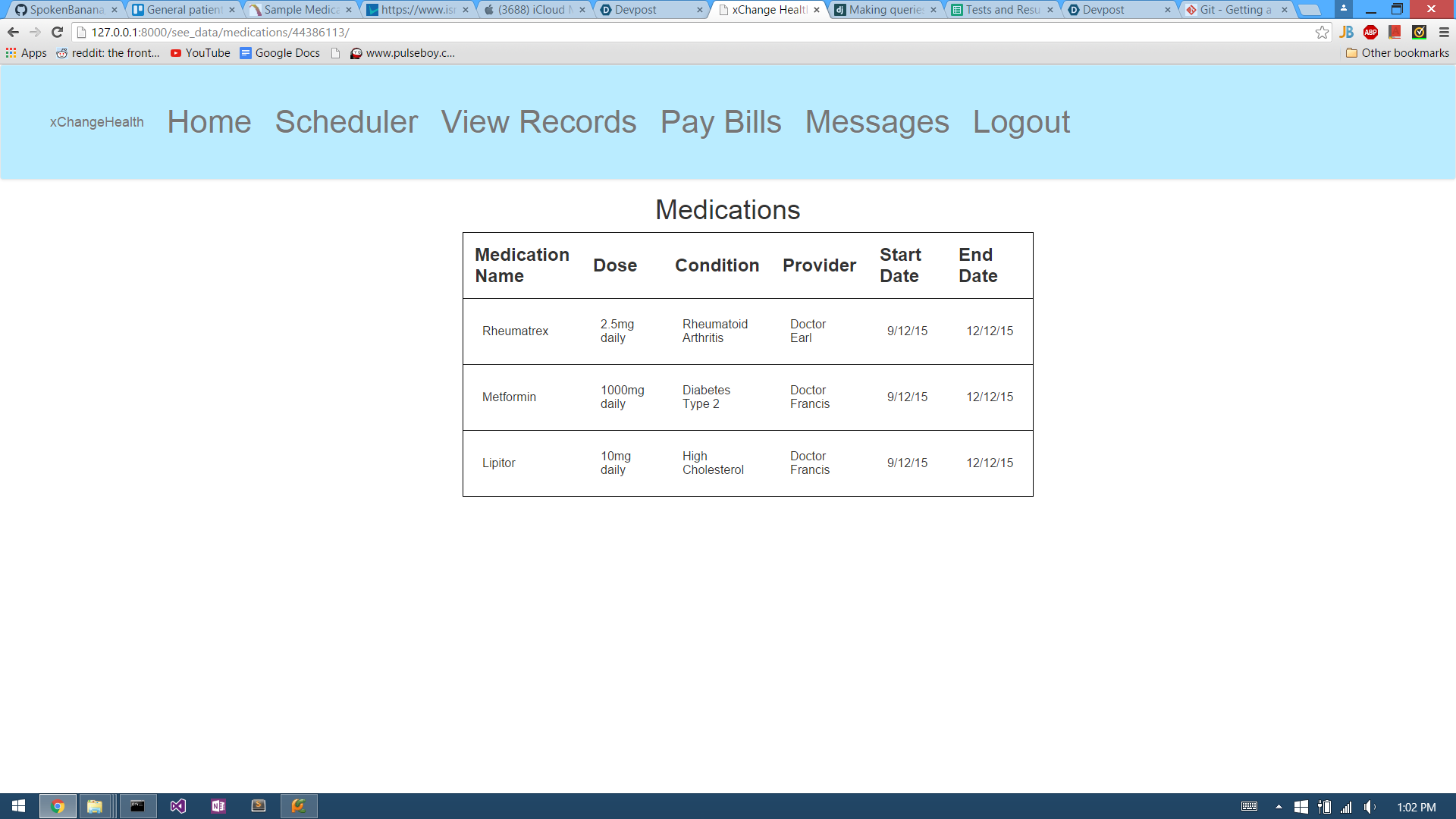Click the browser back arrow
Viewport: 1456px width, 819px height.
point(13,32)
